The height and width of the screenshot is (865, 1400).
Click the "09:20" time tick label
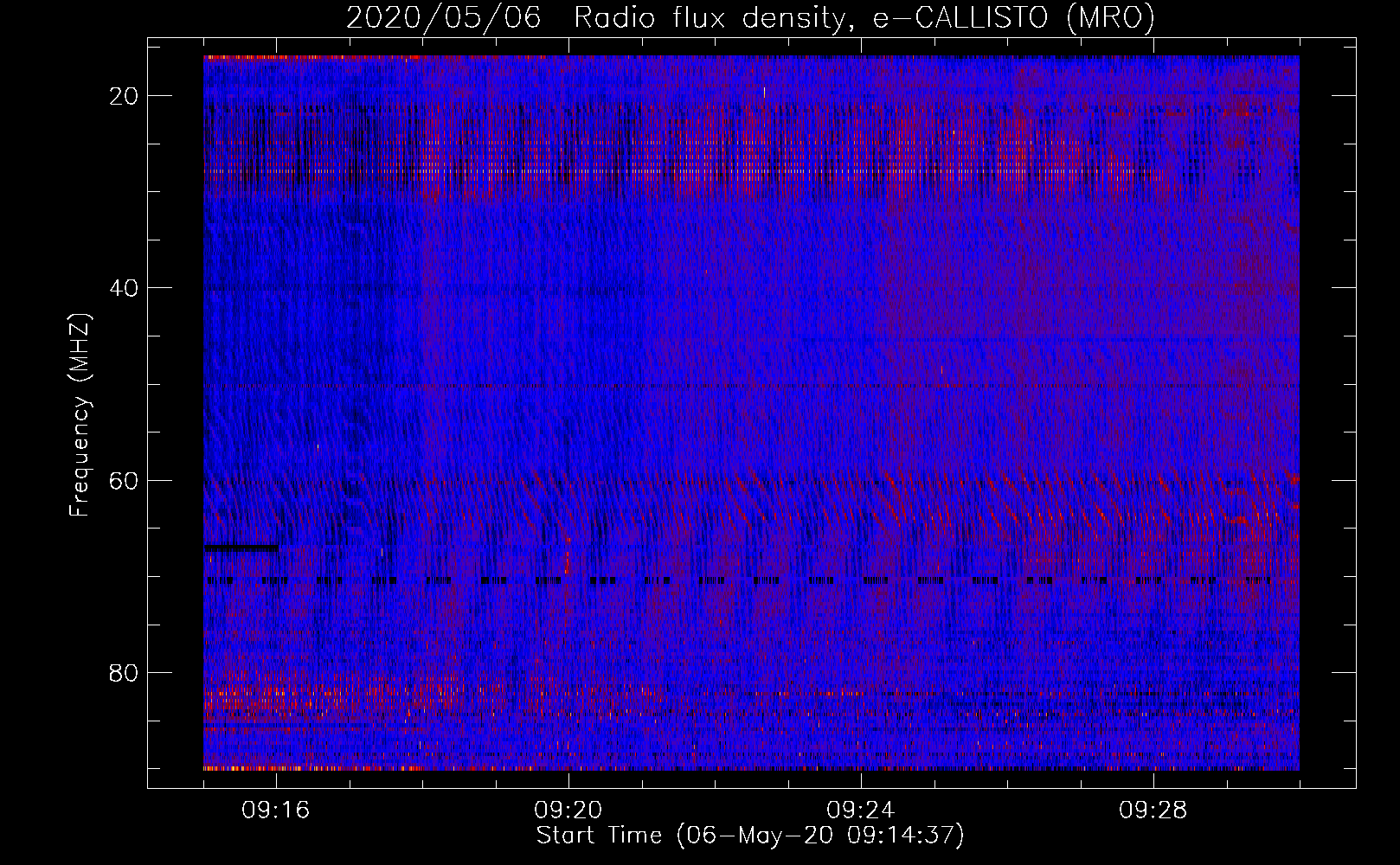(568, 811)
